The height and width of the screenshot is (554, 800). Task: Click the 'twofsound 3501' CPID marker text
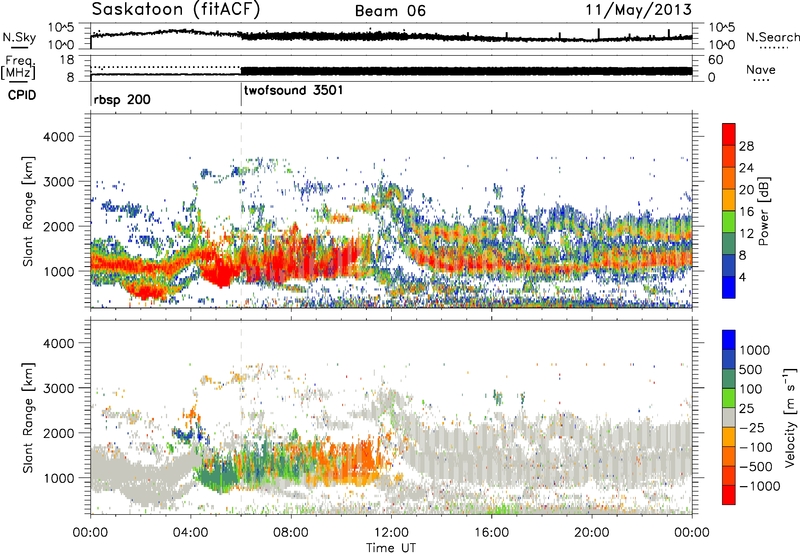294,90
